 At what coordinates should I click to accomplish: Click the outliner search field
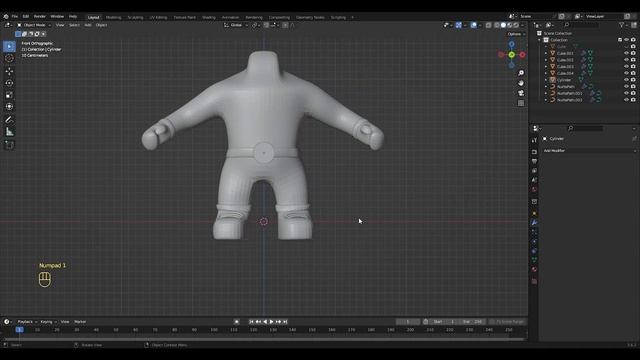click(x=581, y=25)
